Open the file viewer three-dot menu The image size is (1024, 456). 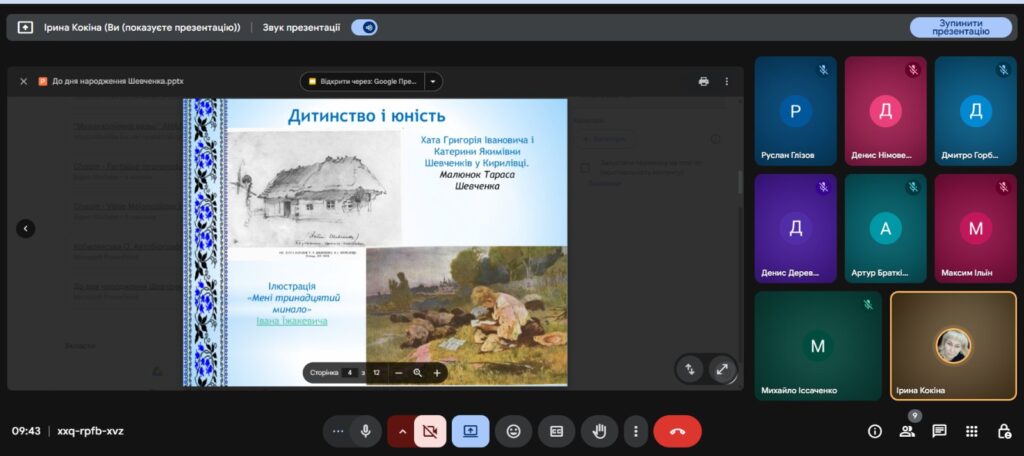727,81
